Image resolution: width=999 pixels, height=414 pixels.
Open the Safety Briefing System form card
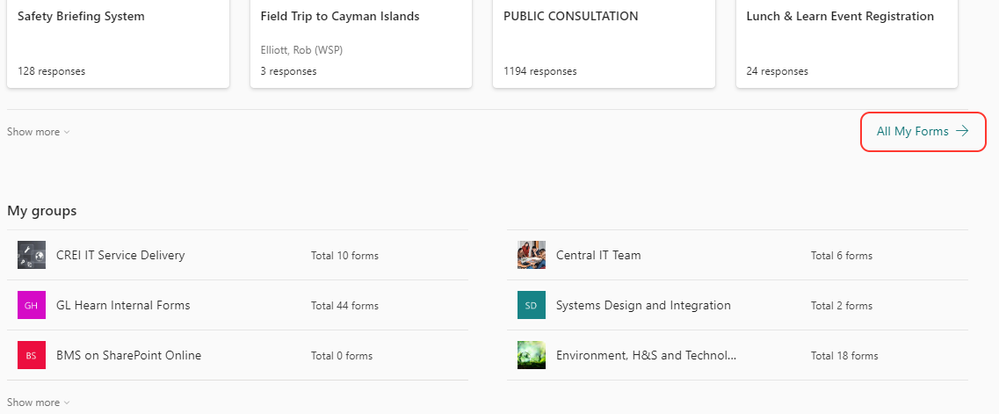coord(118,43)
